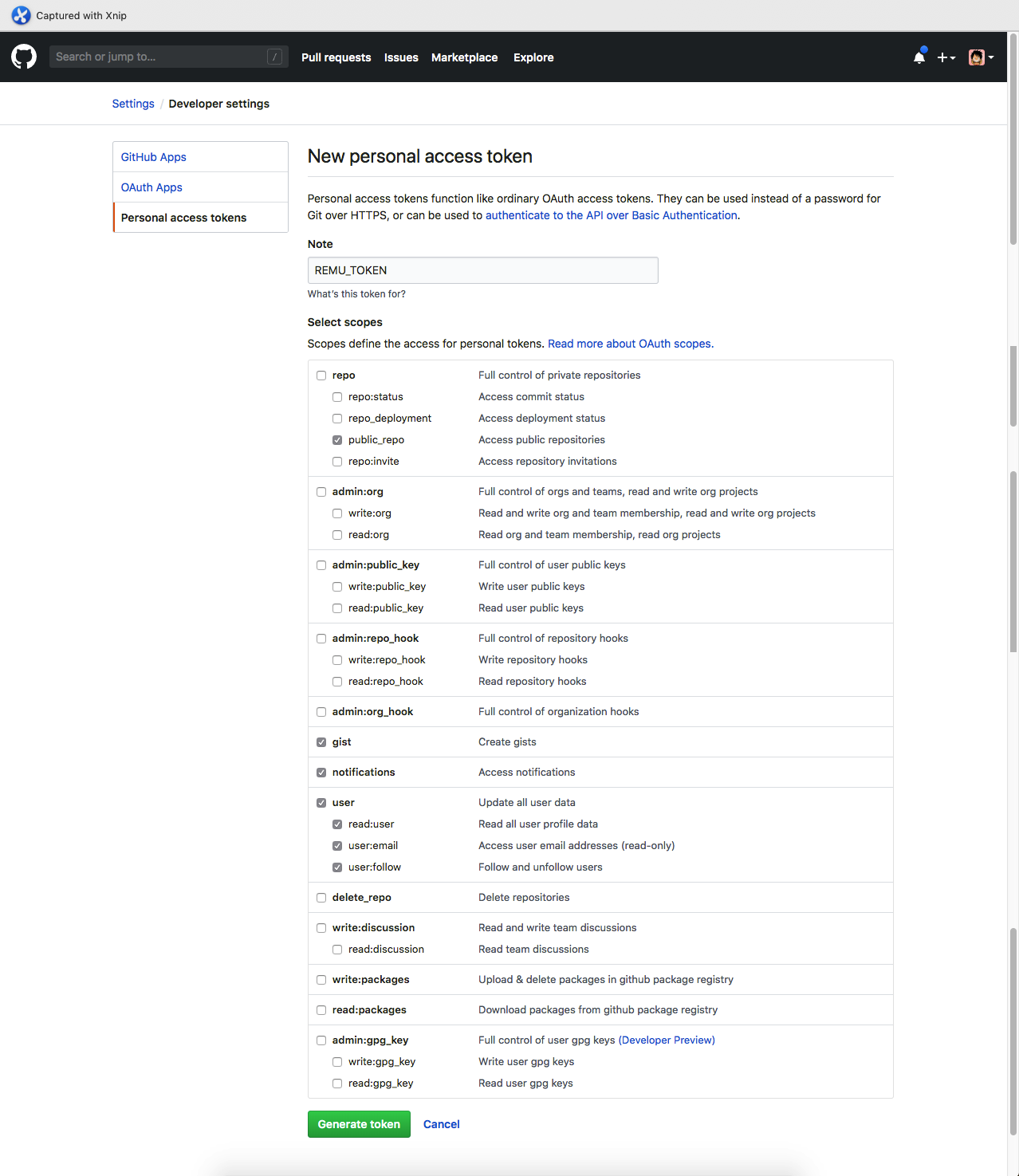Check the read:discussion scope
Image resolution: width=1019 pixels, height=1176 pixels.
coord(337,950)
